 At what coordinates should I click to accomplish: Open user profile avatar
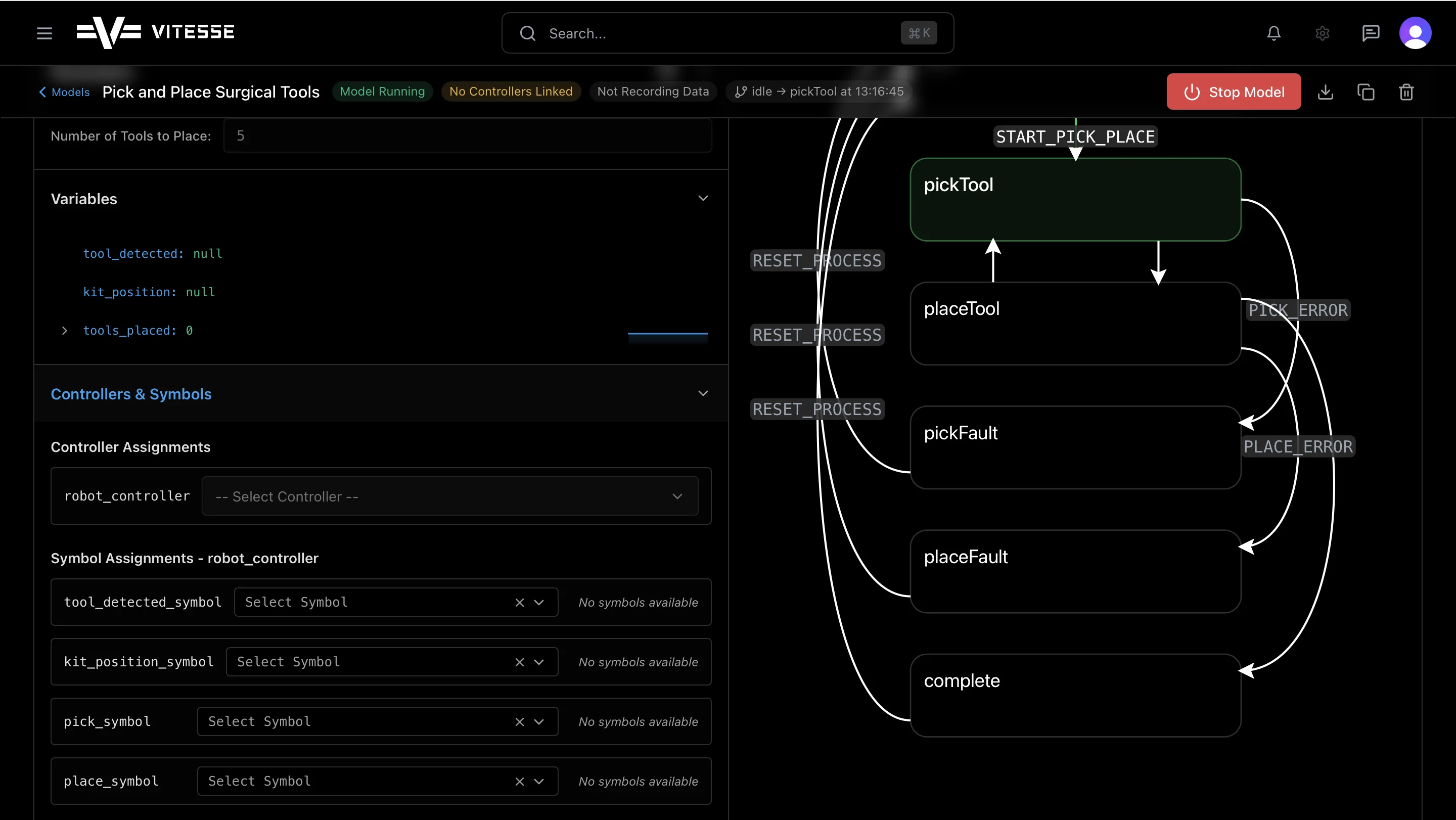click(x=1415, y=33)
